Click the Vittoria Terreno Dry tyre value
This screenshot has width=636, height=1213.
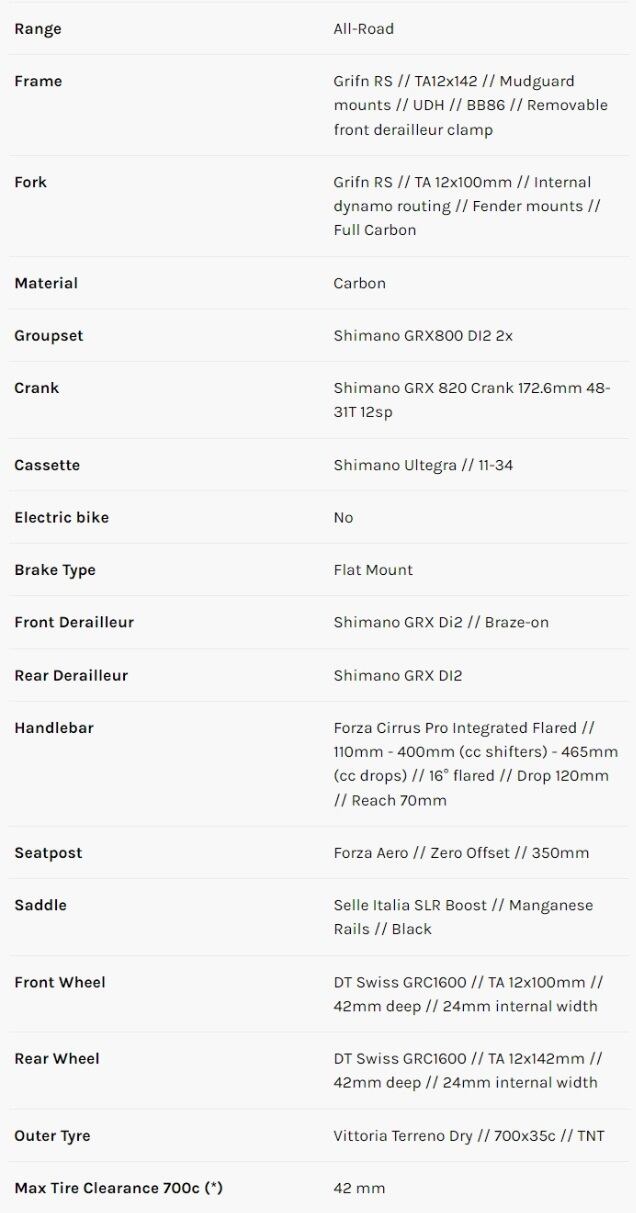[x=468, y=1136]
